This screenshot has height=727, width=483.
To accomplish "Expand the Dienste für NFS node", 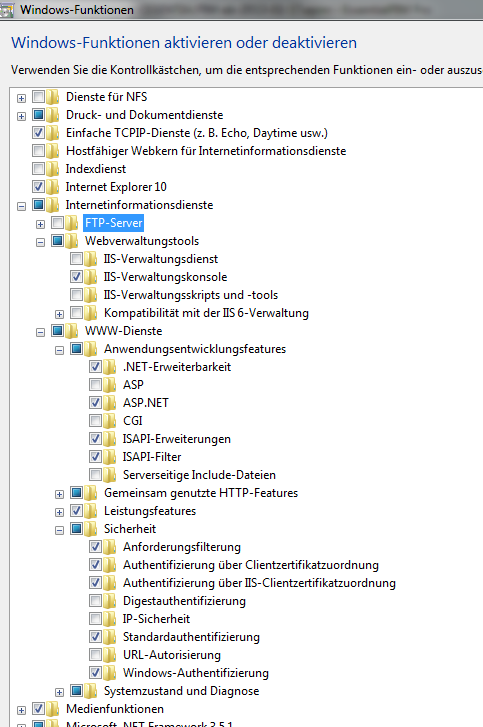I will click(x=21, y=98).
